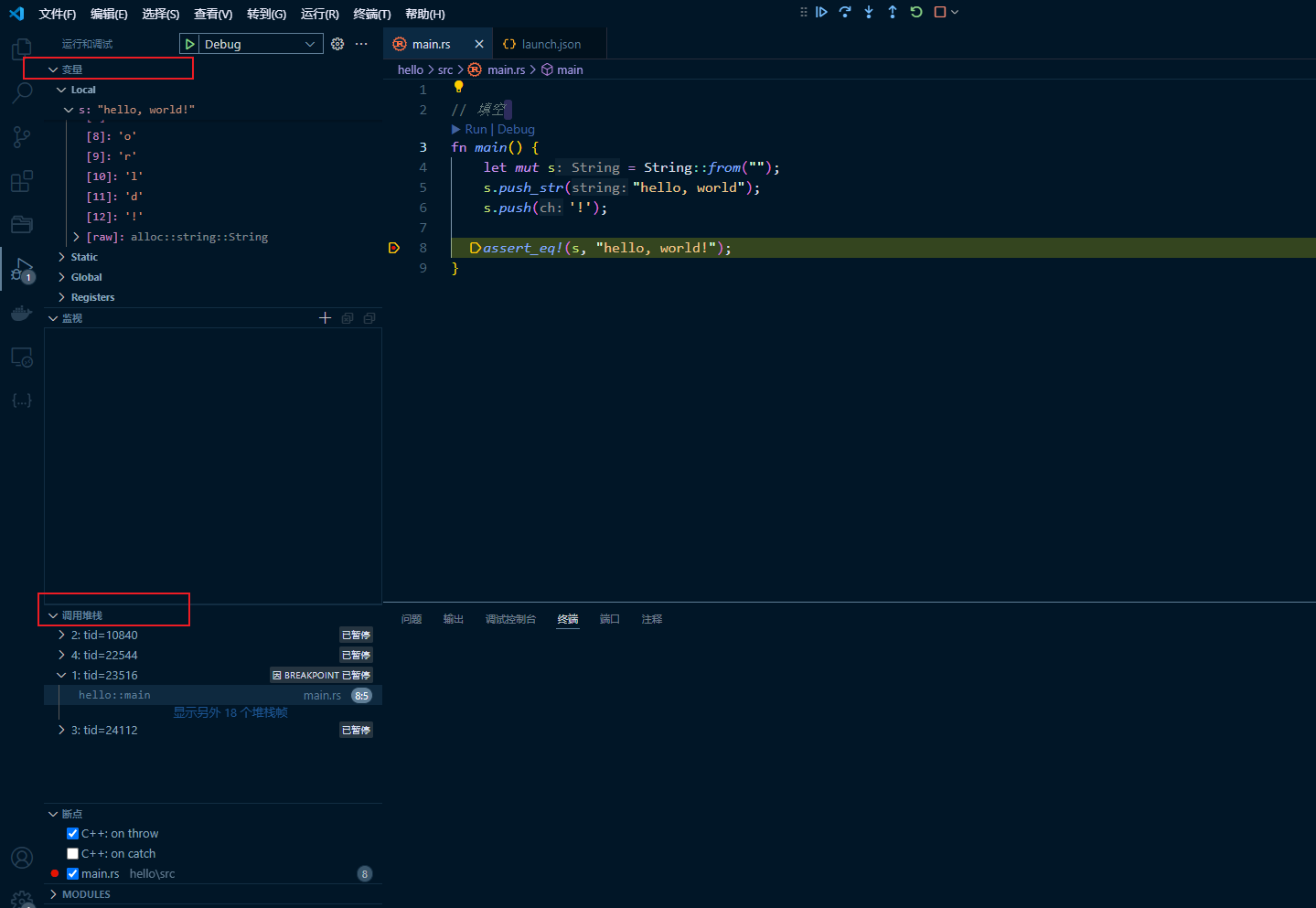
Task: Expand the Registers scope
Action: coord(61,297)
